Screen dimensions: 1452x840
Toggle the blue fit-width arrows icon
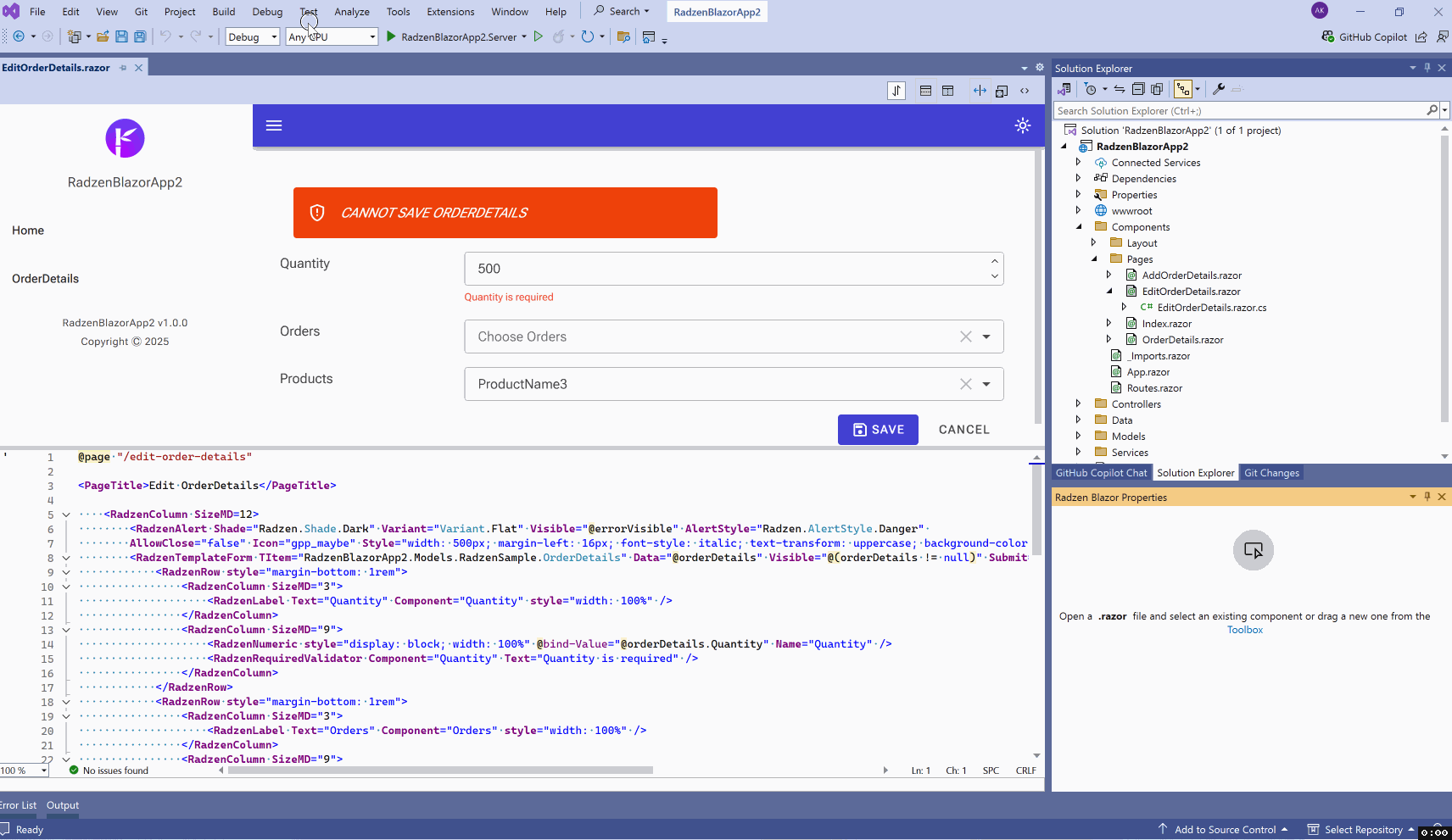(980, 91)
